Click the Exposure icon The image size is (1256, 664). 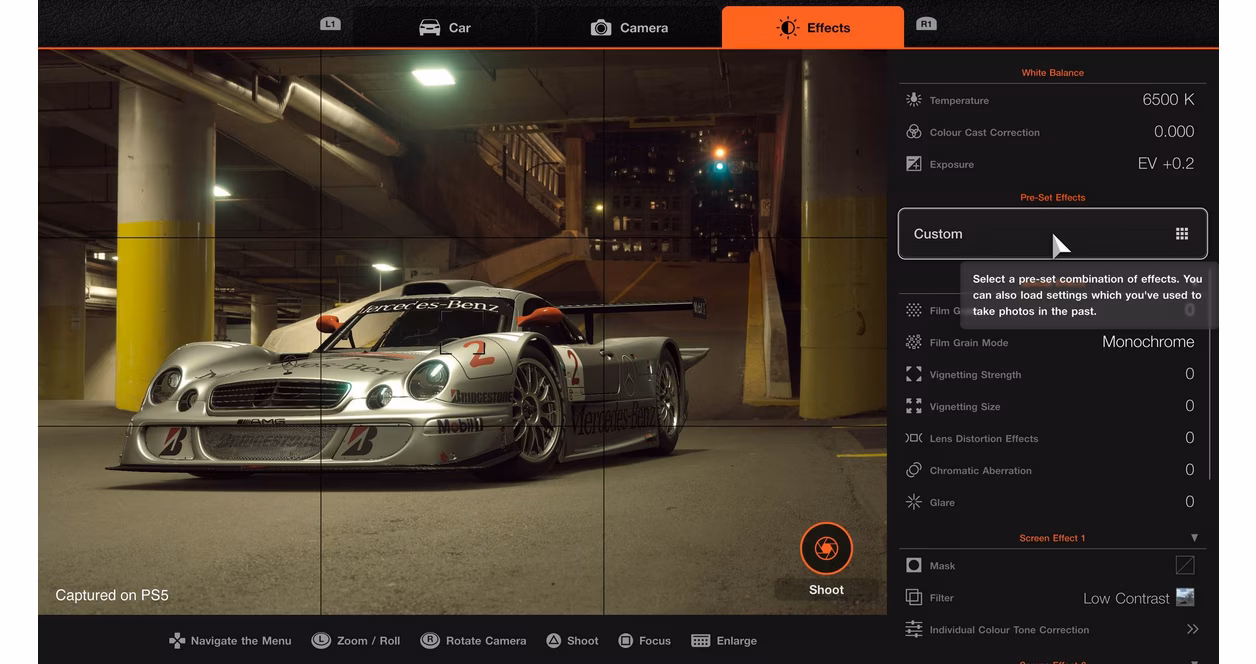pyautogui.click(x=913, y=164)
